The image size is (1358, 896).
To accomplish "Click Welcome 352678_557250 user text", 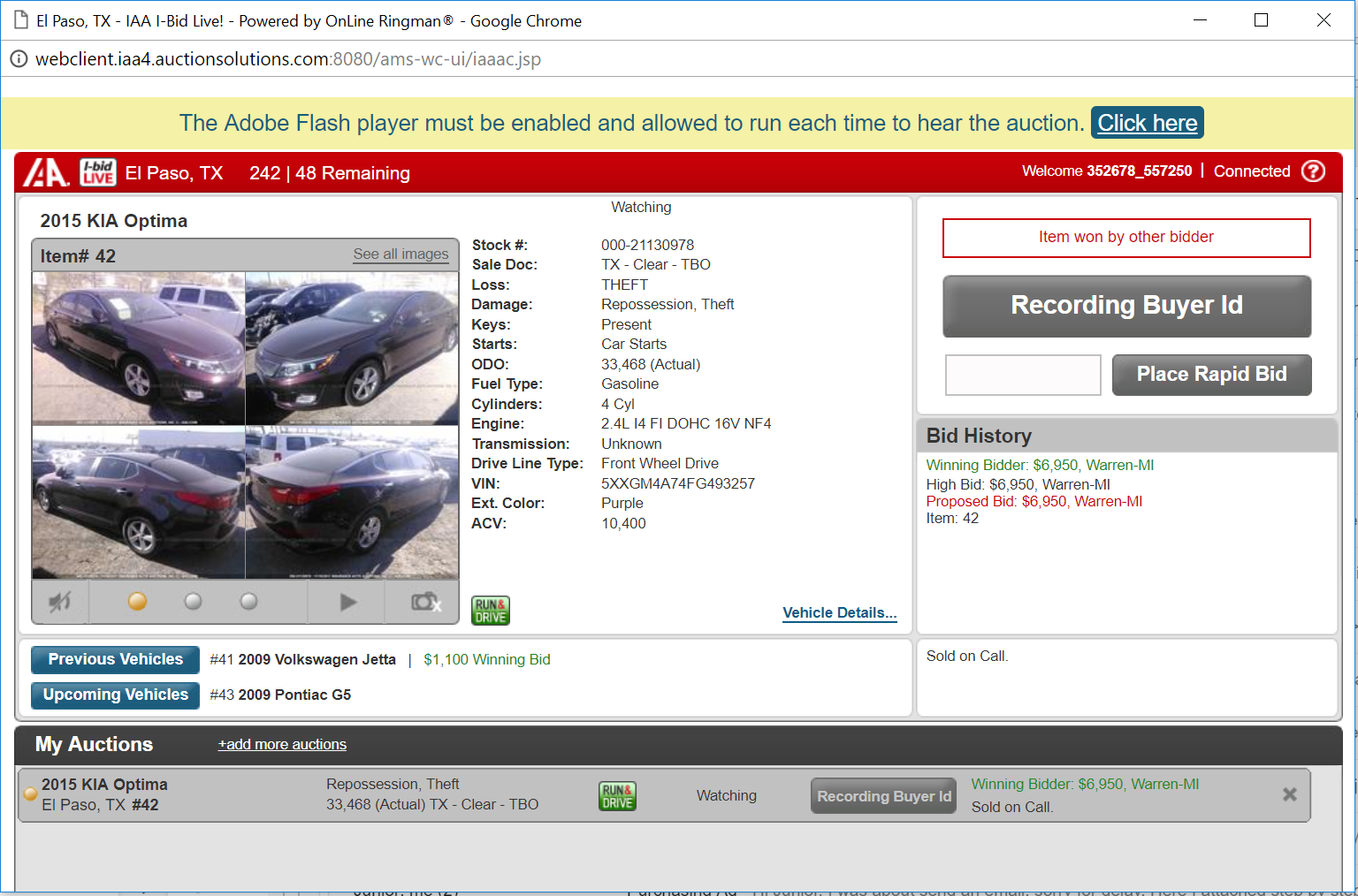I will [x=1107, y=171].
